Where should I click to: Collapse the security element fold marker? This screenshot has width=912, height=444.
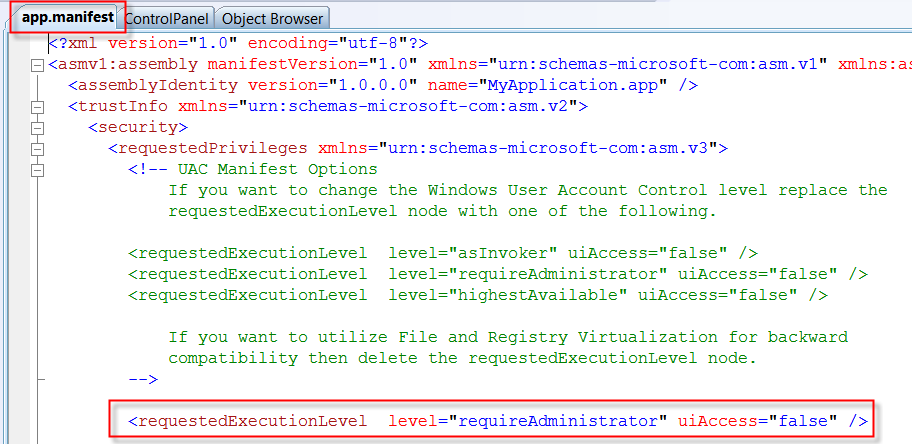pyautogui.click(x=38, y=128)
